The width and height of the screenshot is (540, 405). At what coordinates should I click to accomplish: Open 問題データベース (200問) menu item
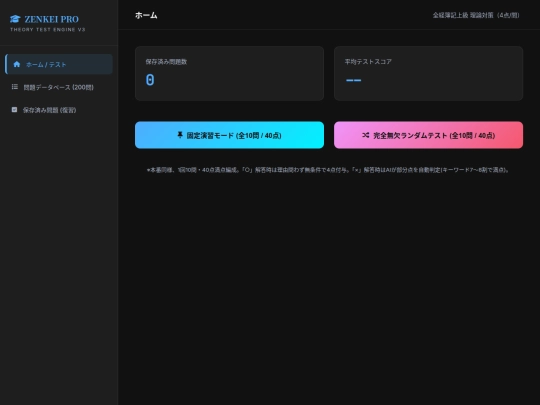(x=59, y=87)
